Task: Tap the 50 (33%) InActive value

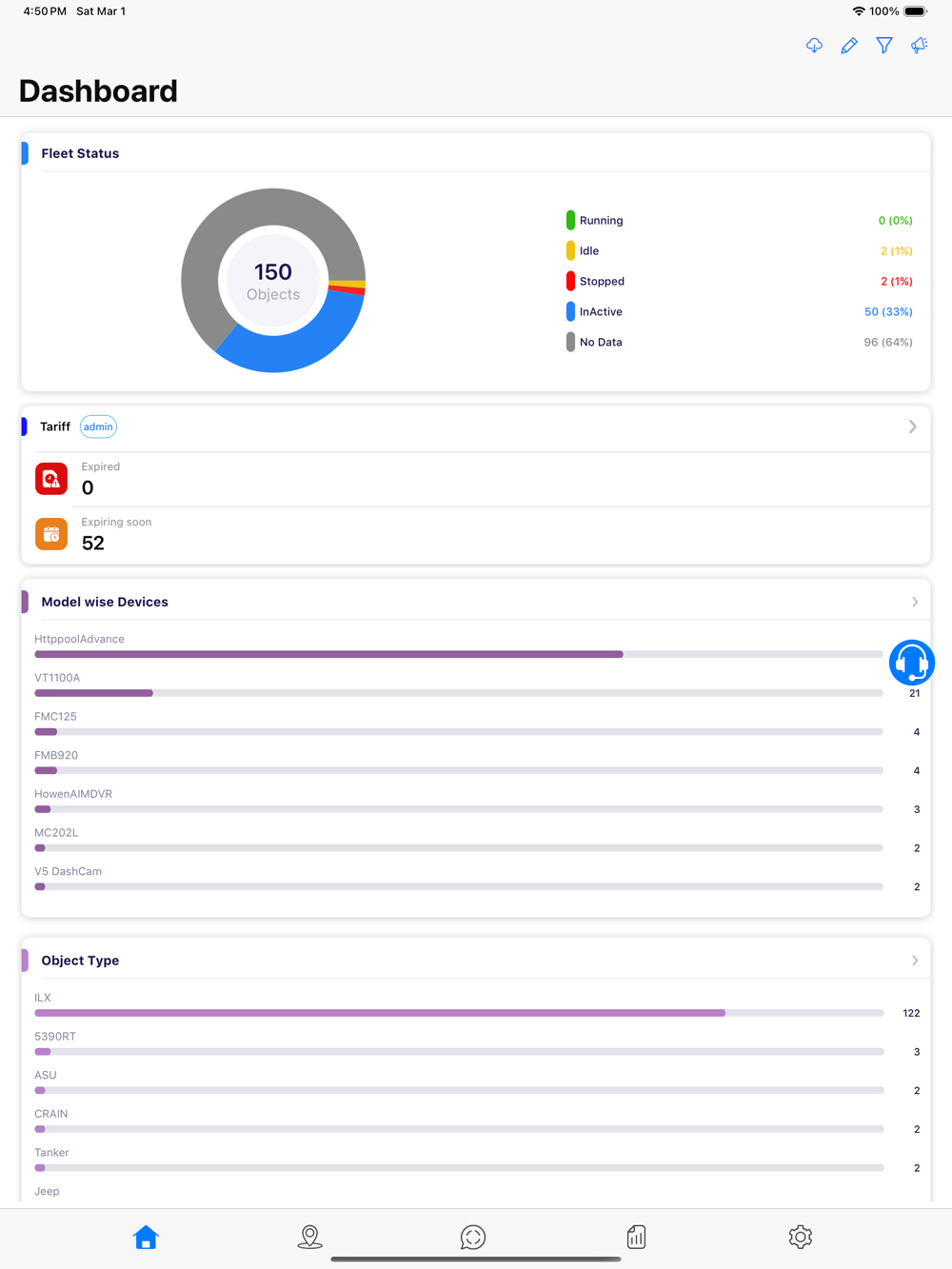Action: pos(888,311)
